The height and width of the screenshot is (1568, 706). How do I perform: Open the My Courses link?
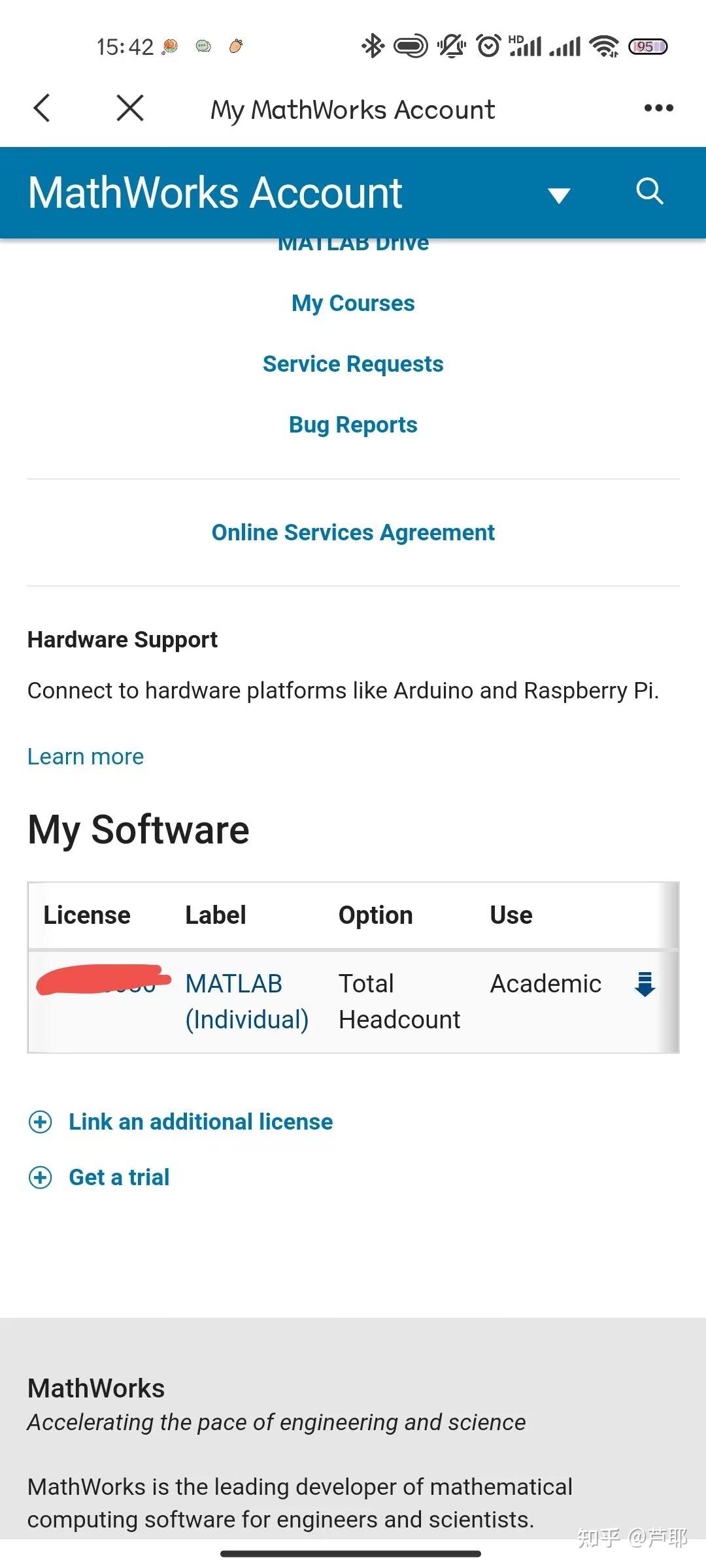pyautogui.click(x=353, y=303)
